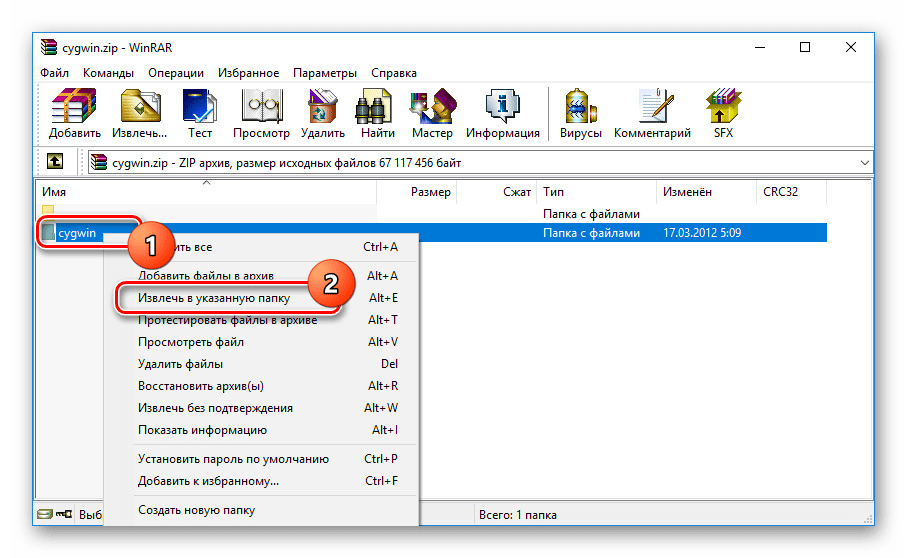Go up one level arrow button
The height and width of the screenshot is (558, 907).
(x=55, y=162)
